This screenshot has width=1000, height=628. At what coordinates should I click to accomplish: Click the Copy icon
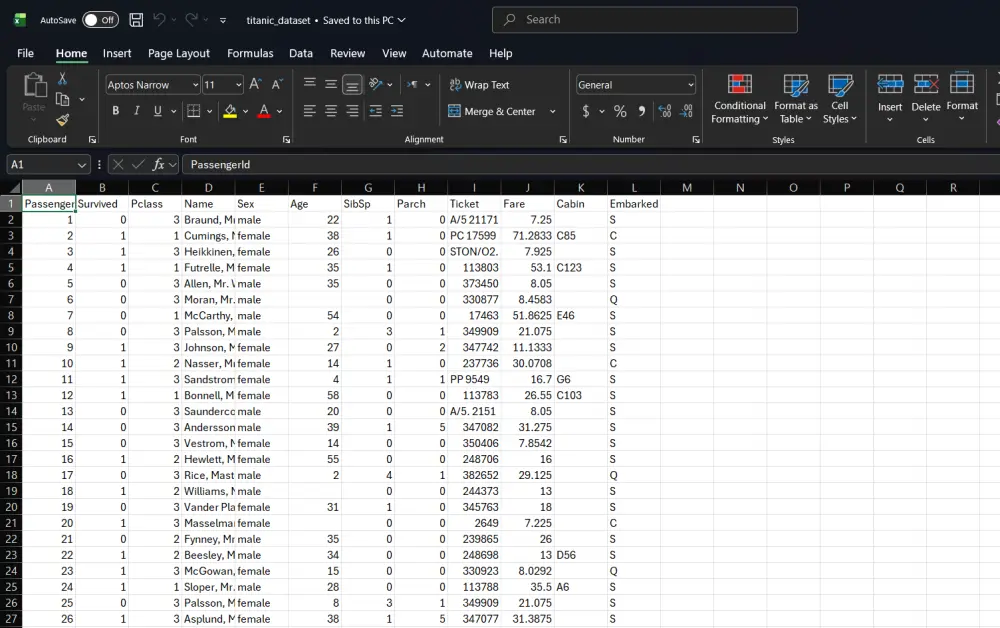(x=62, y=99)
